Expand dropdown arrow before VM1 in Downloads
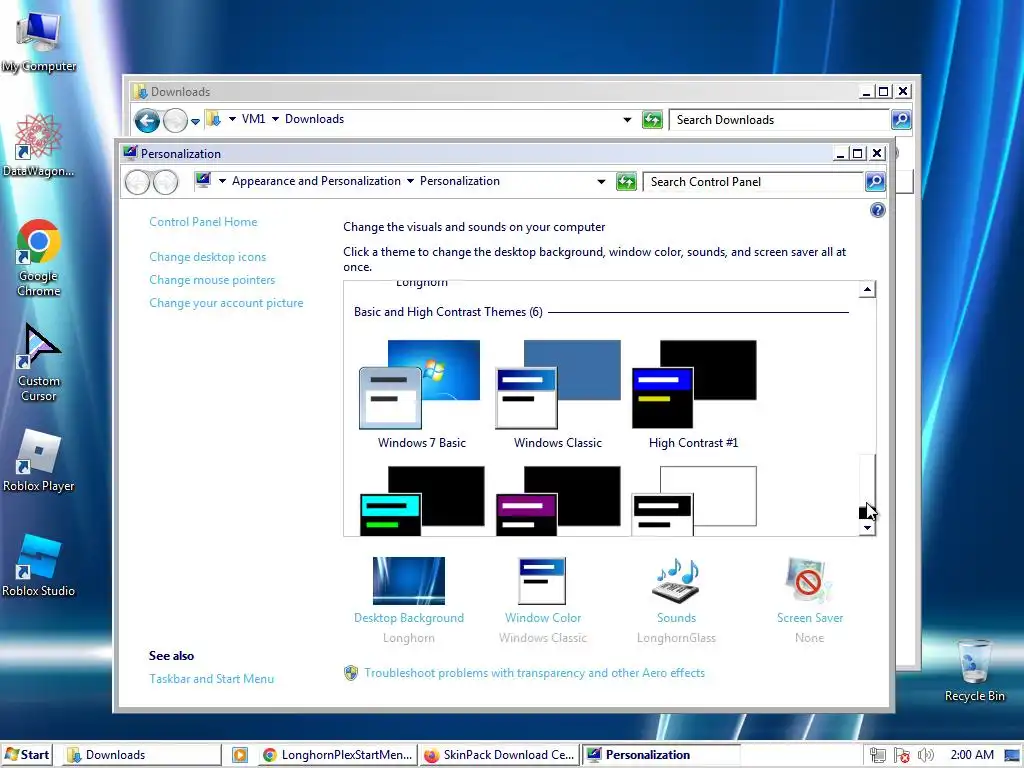This screenshot has width=1024, height=768. pyautogui.click(x=232, y=119)
